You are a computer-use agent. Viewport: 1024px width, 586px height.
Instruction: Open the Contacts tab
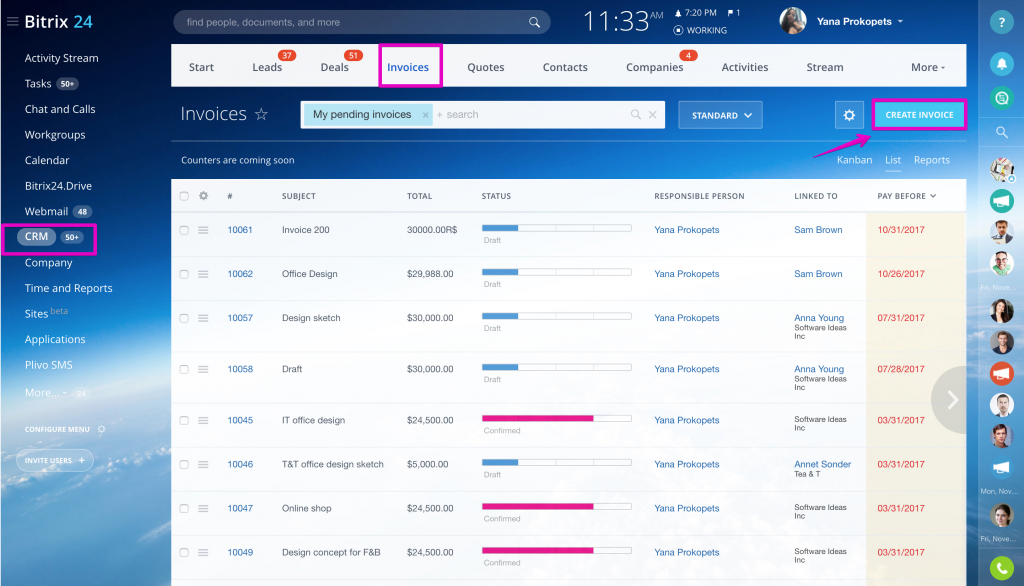(565, 67)
